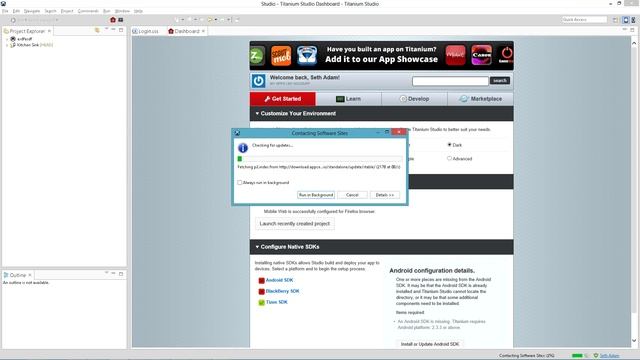
Task: Open the Edit menu
Action: coord(16,11)
